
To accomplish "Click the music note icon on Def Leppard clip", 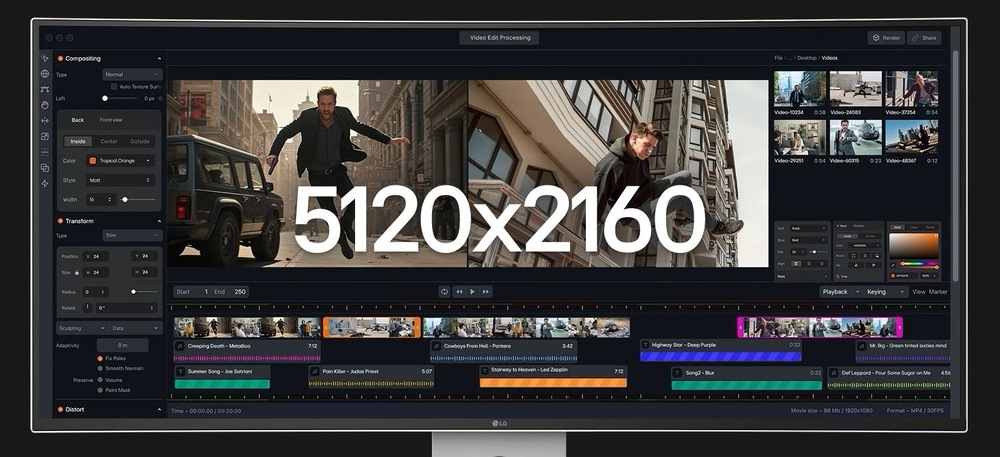I will click(834, 372).
